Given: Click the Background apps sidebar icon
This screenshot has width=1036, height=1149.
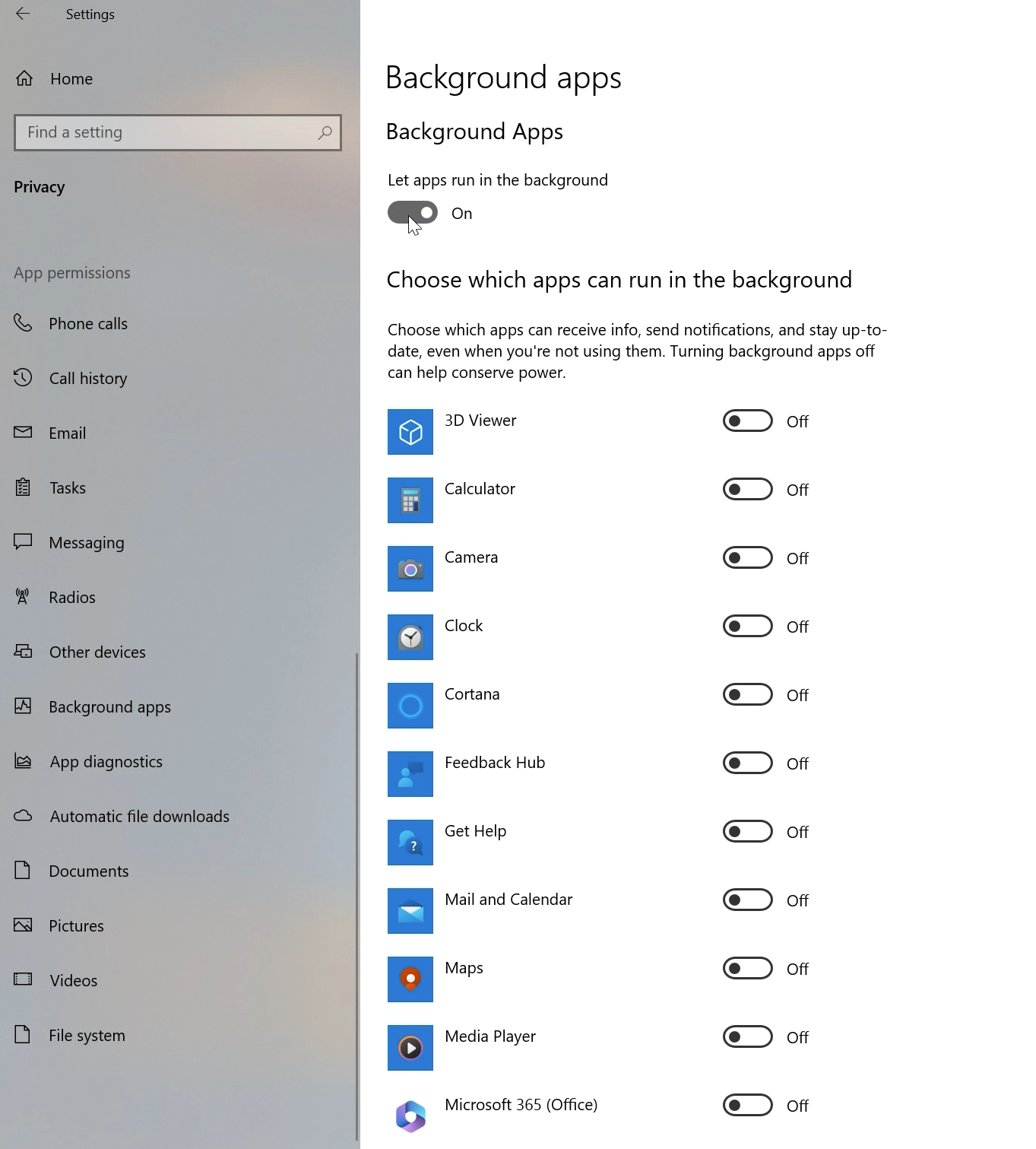Looking at the screenshot, I should pyautogui.click(x=23, y=706).
